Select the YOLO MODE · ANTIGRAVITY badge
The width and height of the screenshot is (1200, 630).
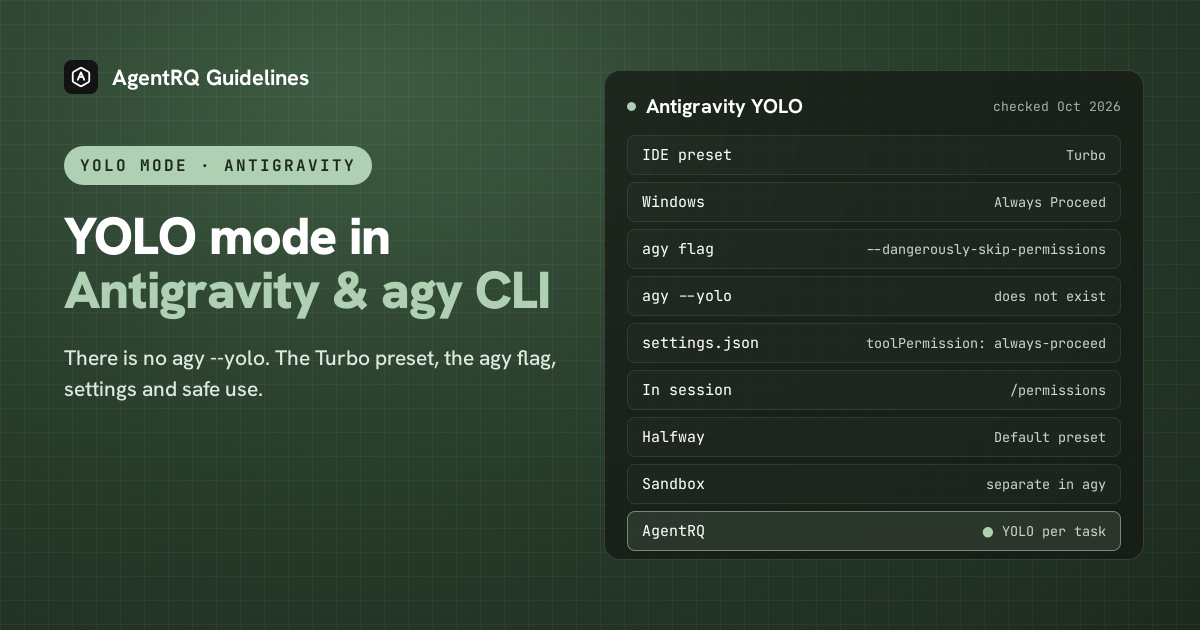point(218,165)
